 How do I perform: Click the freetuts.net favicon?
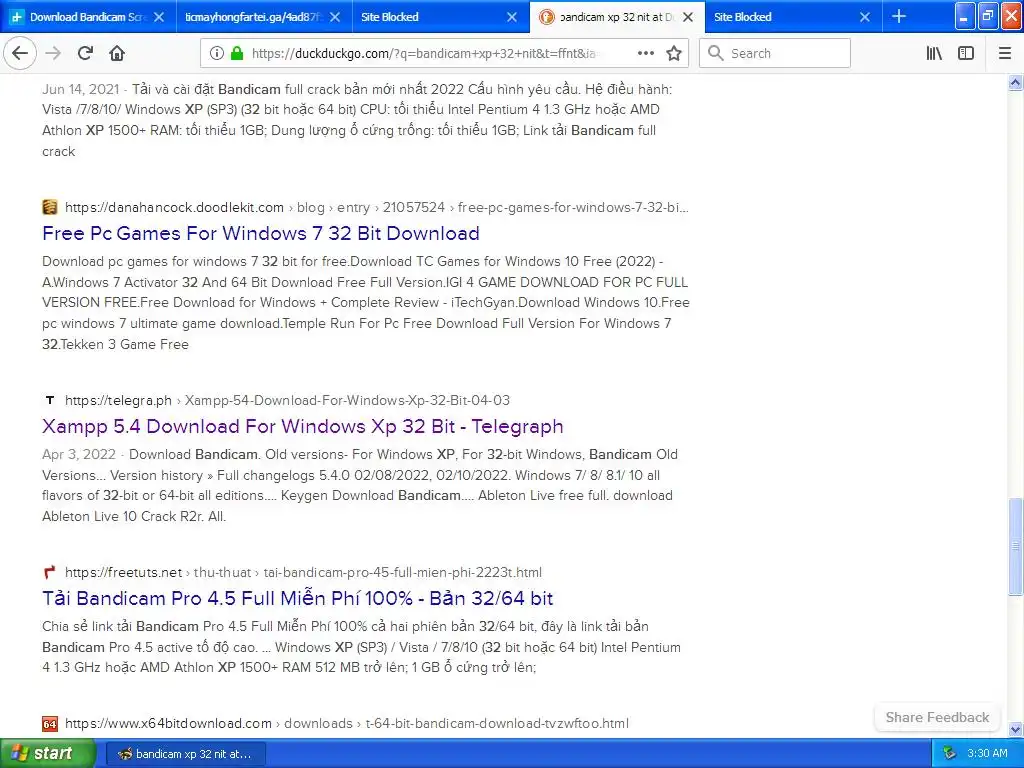click(x=50, y=572)
